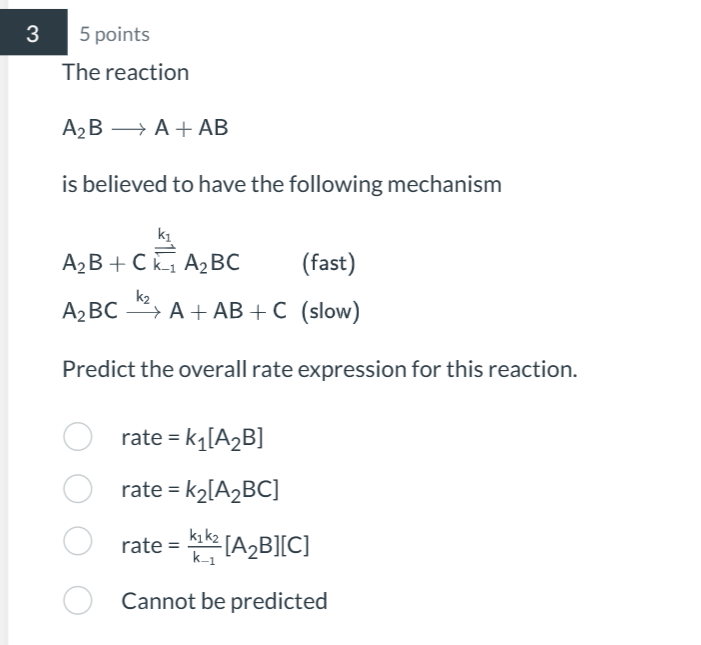Click the A2B + C equilibrium step equation
The height and width of the screenshot is (645, 701).
click(151, 263)
